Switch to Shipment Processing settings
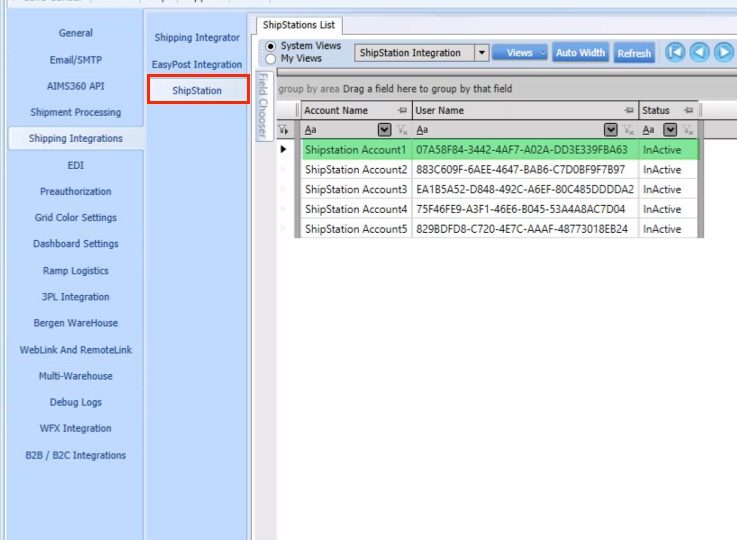 tap(75, 112)
